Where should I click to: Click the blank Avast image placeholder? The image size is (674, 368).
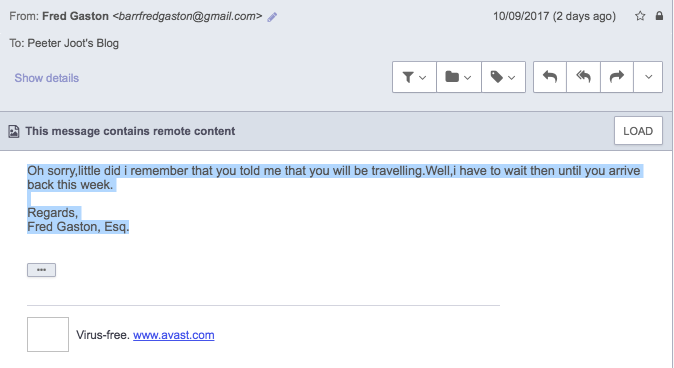click(48, 334)
